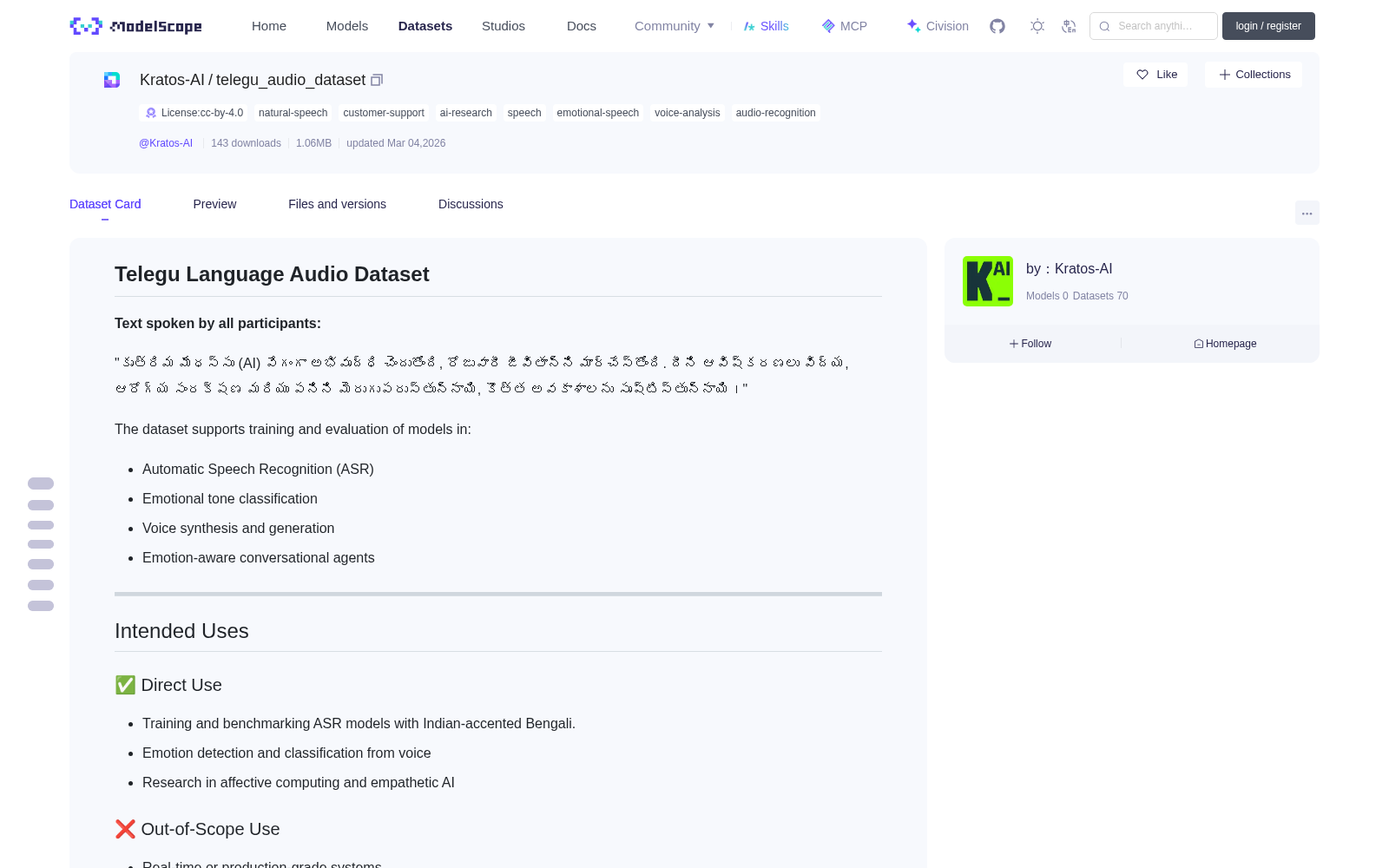This screenshot has height=868, width=1389.
Task: Add dataset to Collections
Action: point(1254,75)
